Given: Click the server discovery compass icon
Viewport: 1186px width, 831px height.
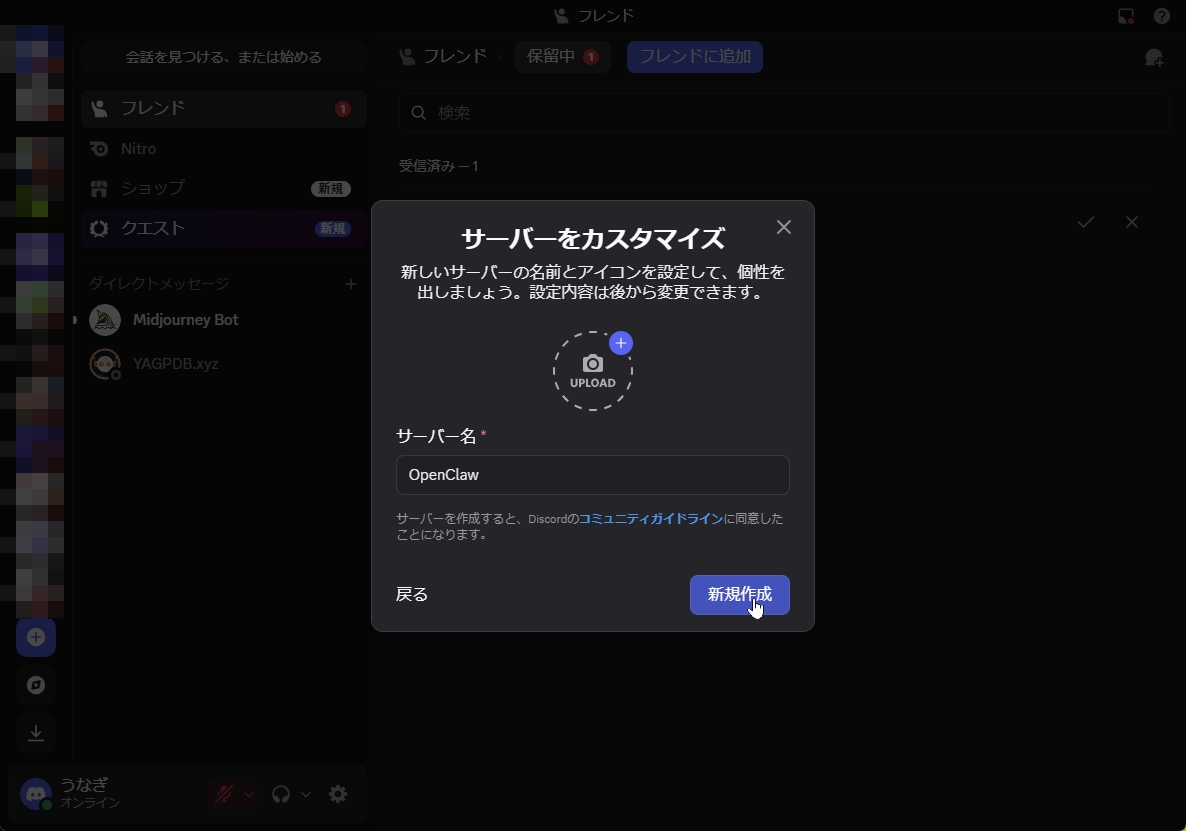Looking at the screenshot, I should (36, 685).
